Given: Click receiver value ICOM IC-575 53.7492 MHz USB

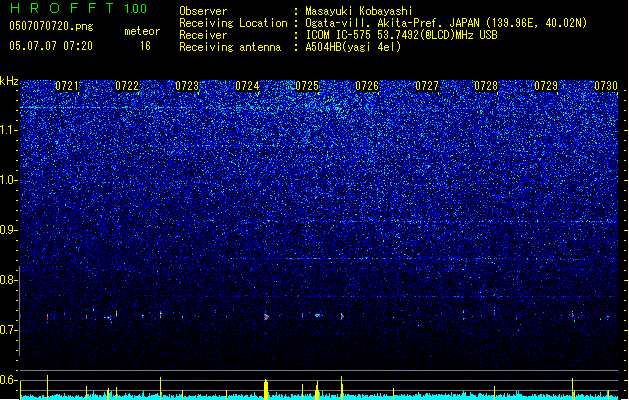Looking at the screenshot, I should coord(401,35).
